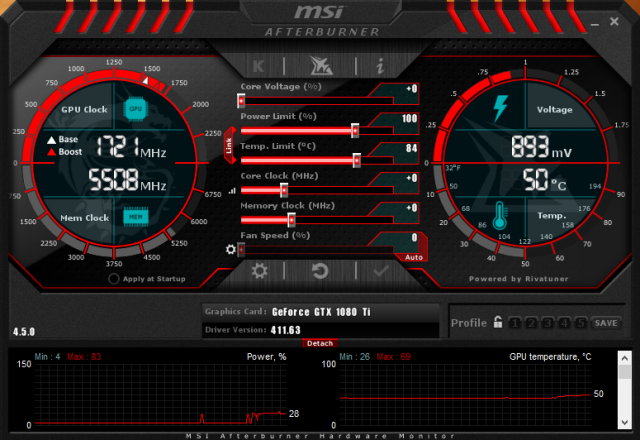The width and height of the screenshot is (640, 440).
Task: Click the Fan Speed 0 value field
Action: 399,238
